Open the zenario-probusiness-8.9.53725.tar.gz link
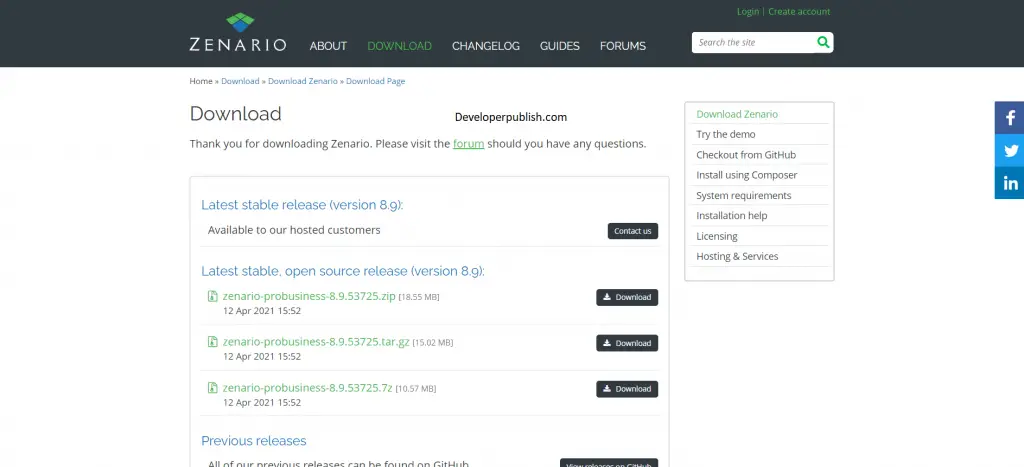Image resolution: width=1024 pixels, height=467 pixels. [316, 342]
